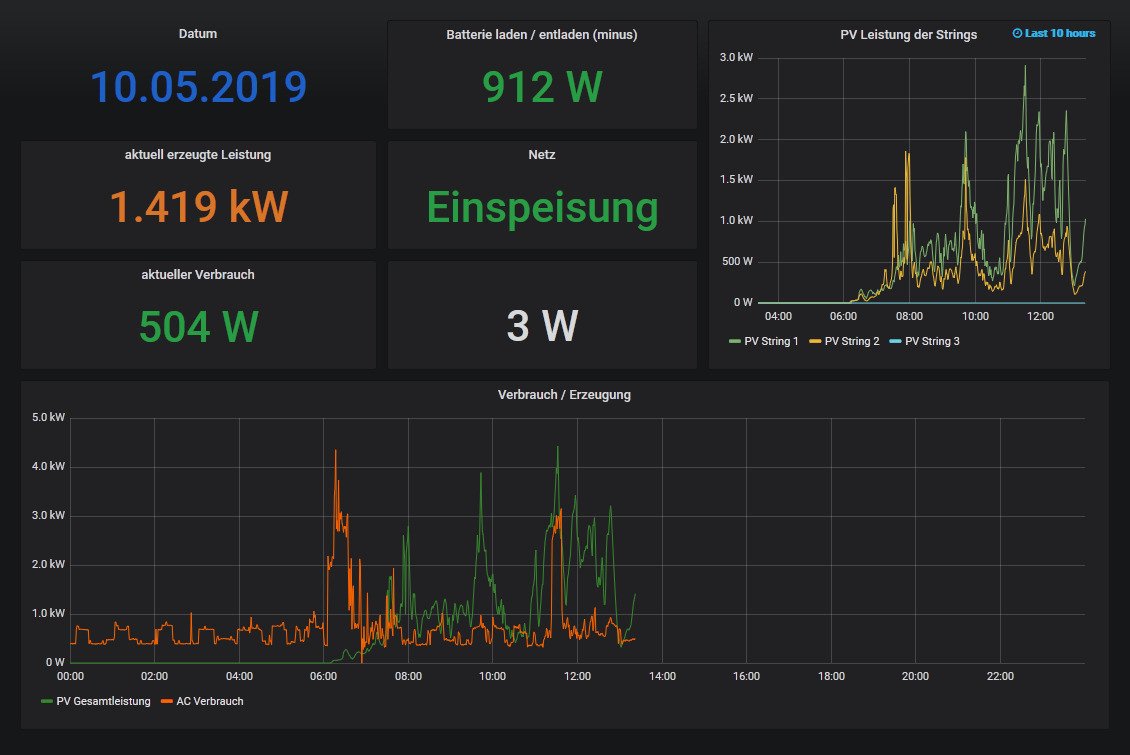Viewport: 1130px width, 755px height.
Task: Click the green PV Gesamtleistung legend color line
Action: tap(47, 702)
